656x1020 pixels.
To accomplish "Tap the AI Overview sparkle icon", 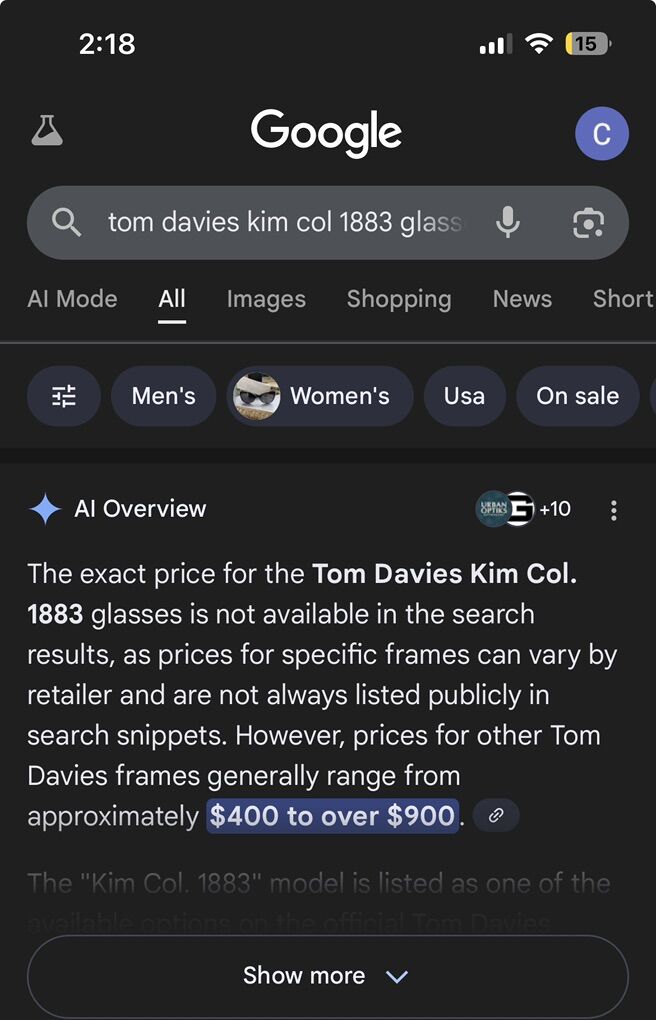I will 45,509.
